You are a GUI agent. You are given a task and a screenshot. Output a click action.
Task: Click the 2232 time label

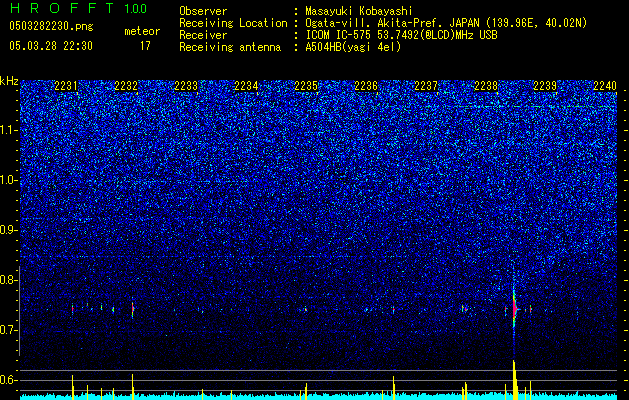tap(126, 86)
